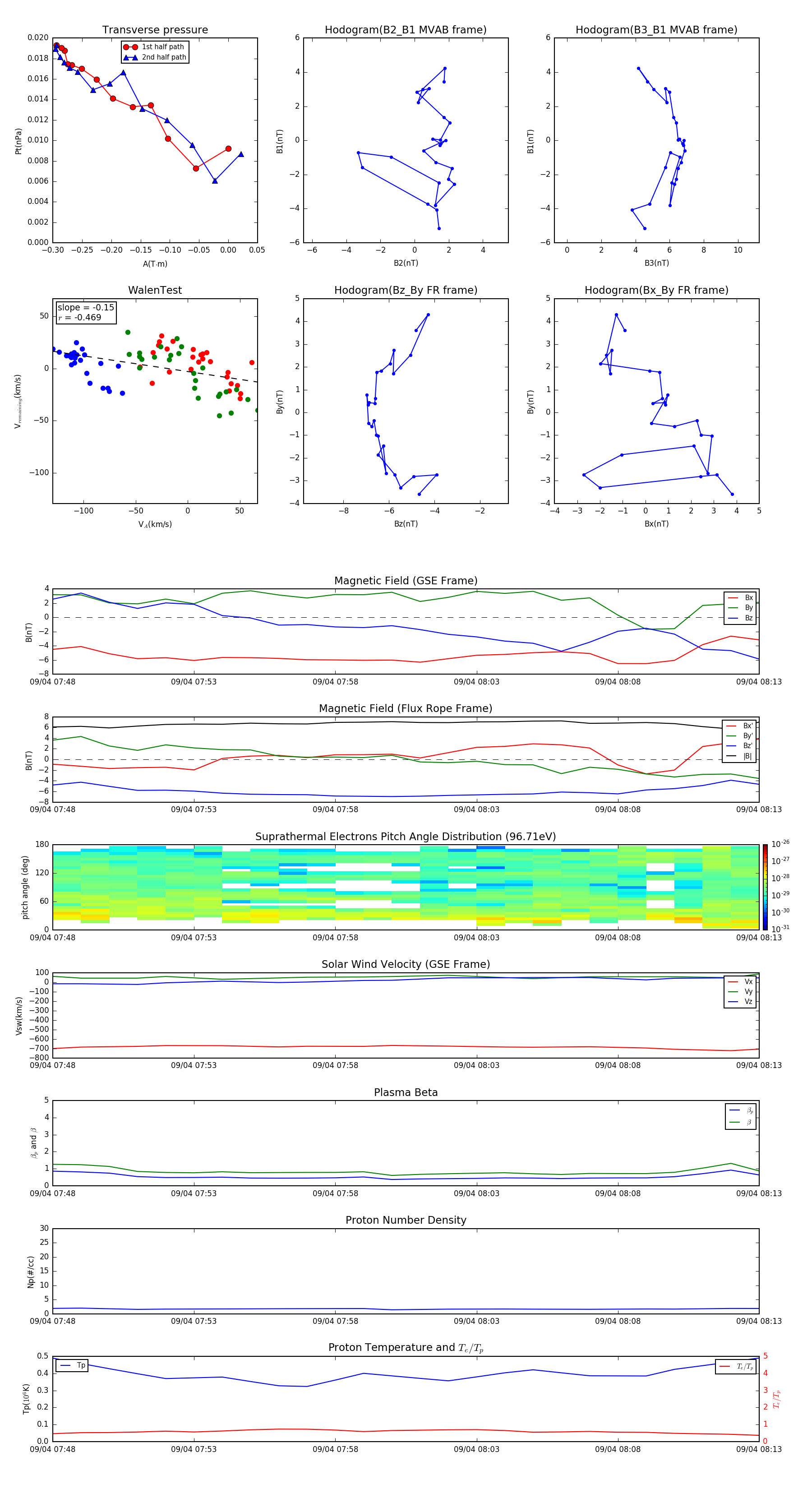Viewport: 812px width, 1489px height.
Task: Click the 'WalenTest' plot title
Action: [155, 290]
